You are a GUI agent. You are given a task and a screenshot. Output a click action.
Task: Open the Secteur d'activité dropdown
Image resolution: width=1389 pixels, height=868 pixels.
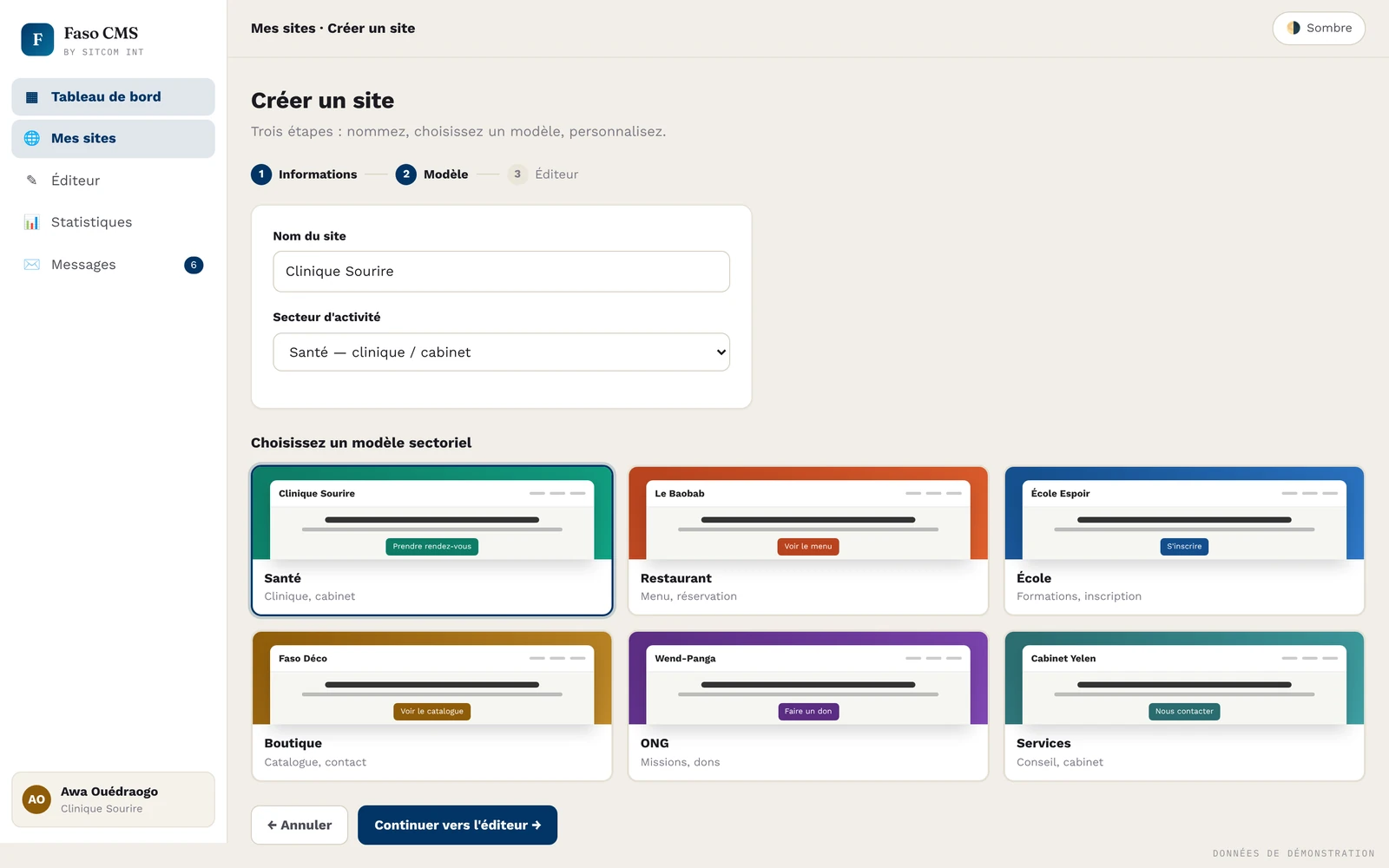[x=501, y=352]
